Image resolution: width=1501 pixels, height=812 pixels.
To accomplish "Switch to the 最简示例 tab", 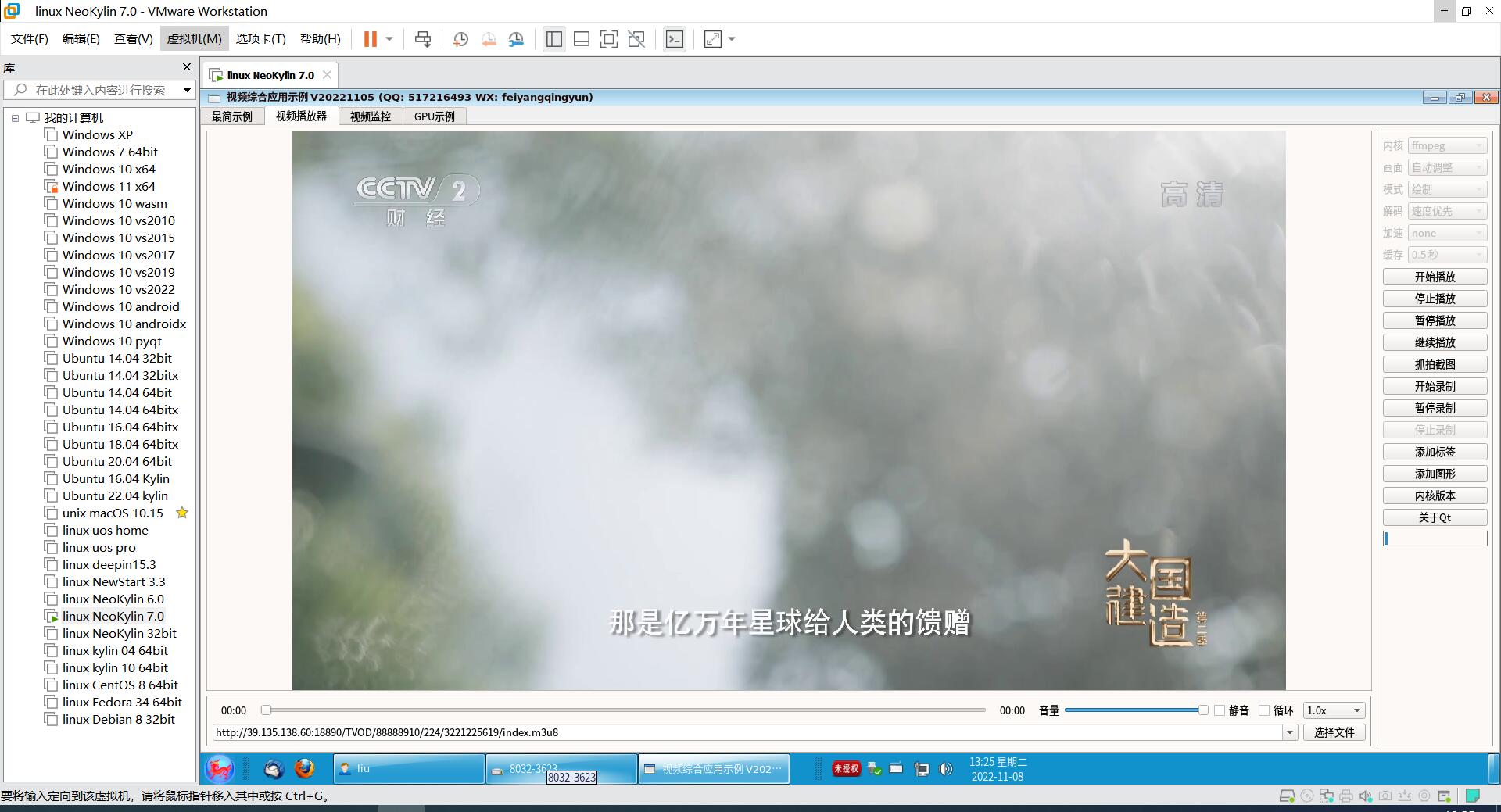I will (232, 116).
